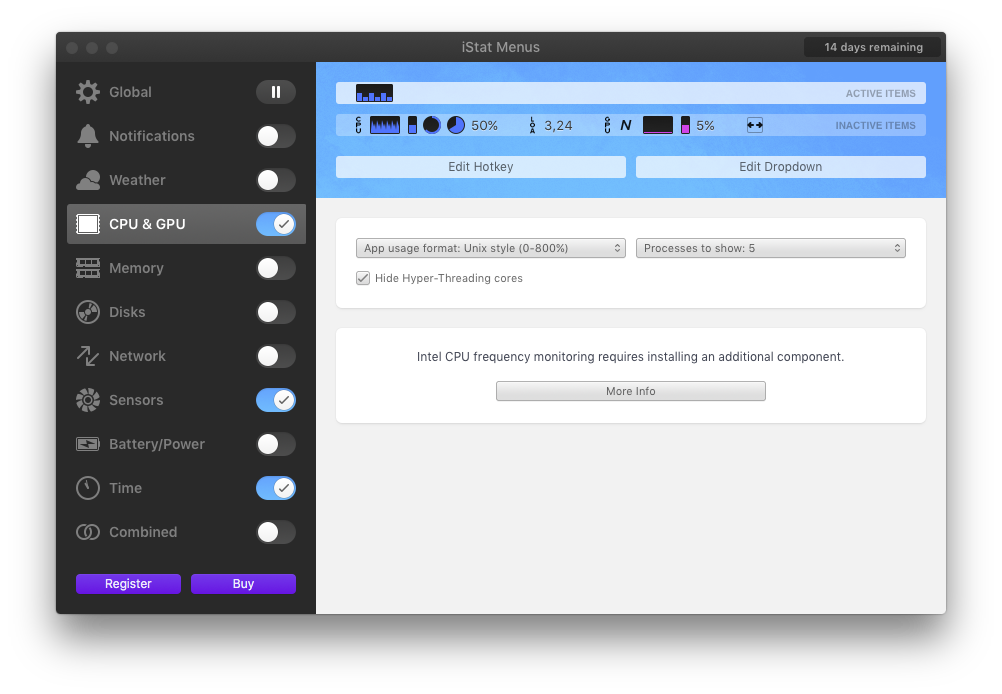Image resolution: width=1002 pixels, height=694 pixels.
Task: Click the Global gear icon
Action: (88, 92)
